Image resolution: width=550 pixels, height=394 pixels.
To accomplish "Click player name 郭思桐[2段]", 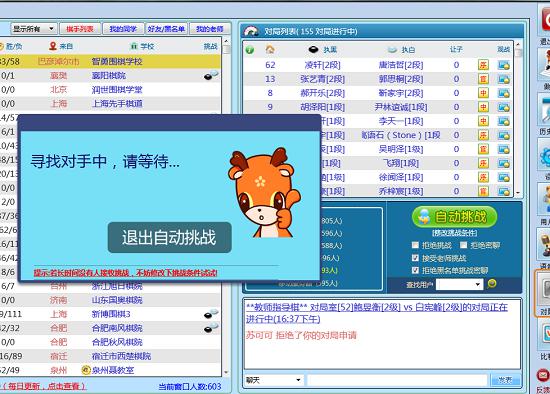I will (x=401, y=79).
